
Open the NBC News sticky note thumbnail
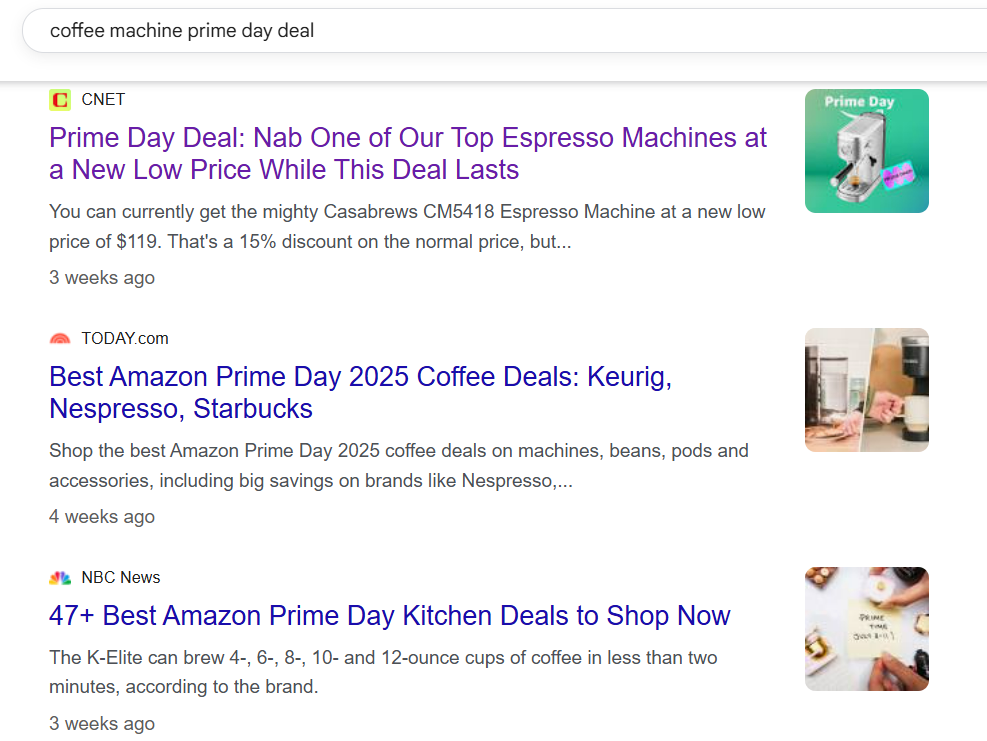[x=866, y=629]
